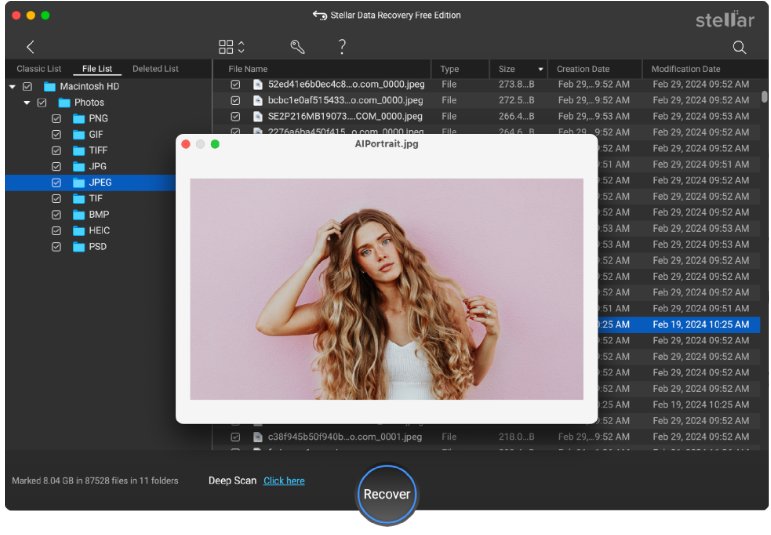
Task: Select the HEIC folder icon
Action: pos(79,230)
